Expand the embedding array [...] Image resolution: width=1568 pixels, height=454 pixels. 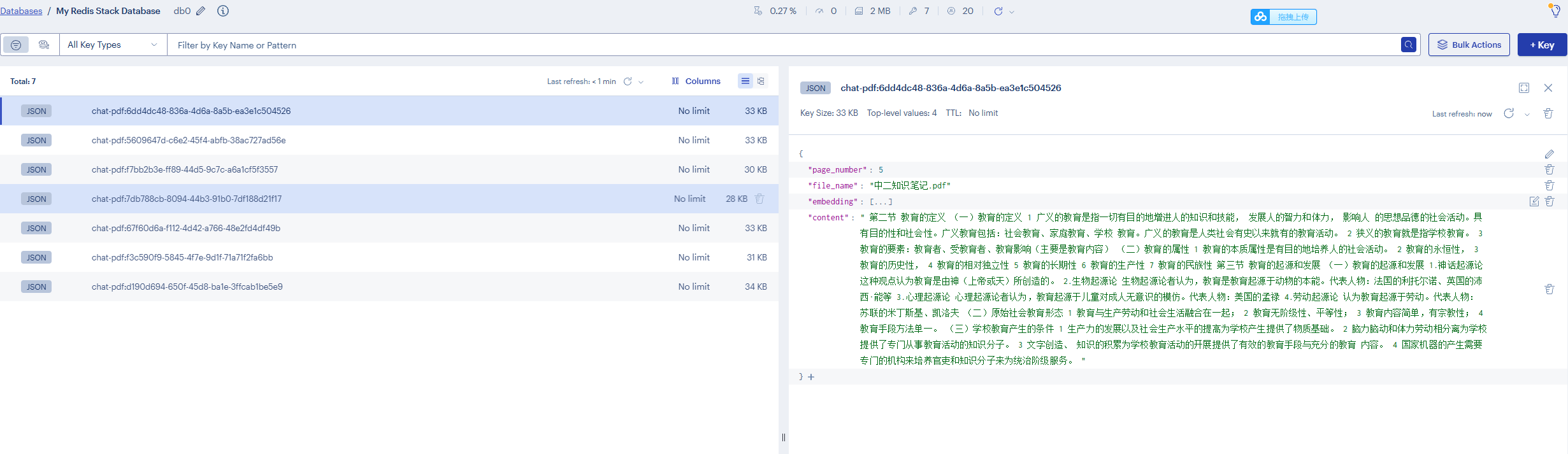point(881,201)
